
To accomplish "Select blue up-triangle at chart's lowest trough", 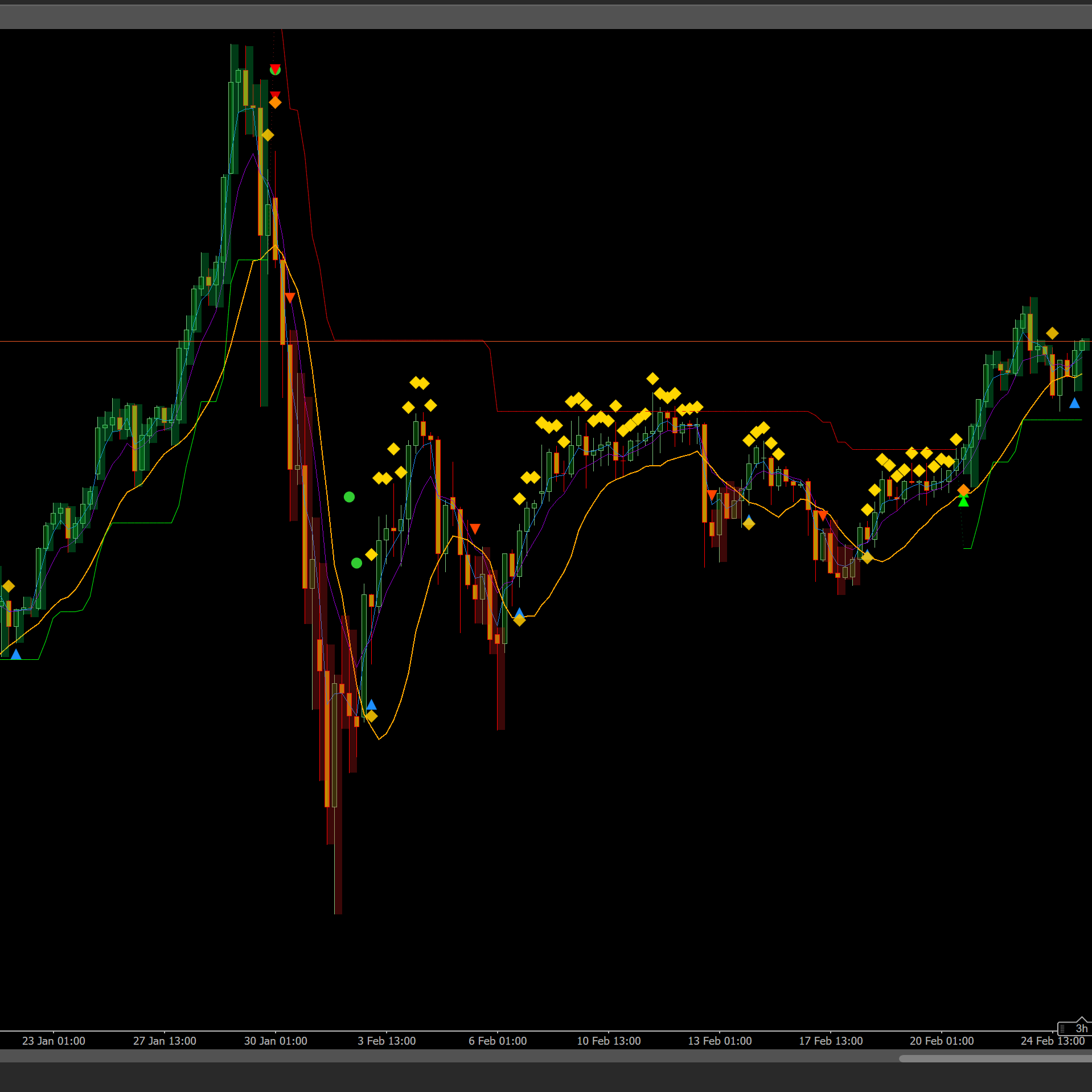I will pyautogui.click(x=371, y=705).
